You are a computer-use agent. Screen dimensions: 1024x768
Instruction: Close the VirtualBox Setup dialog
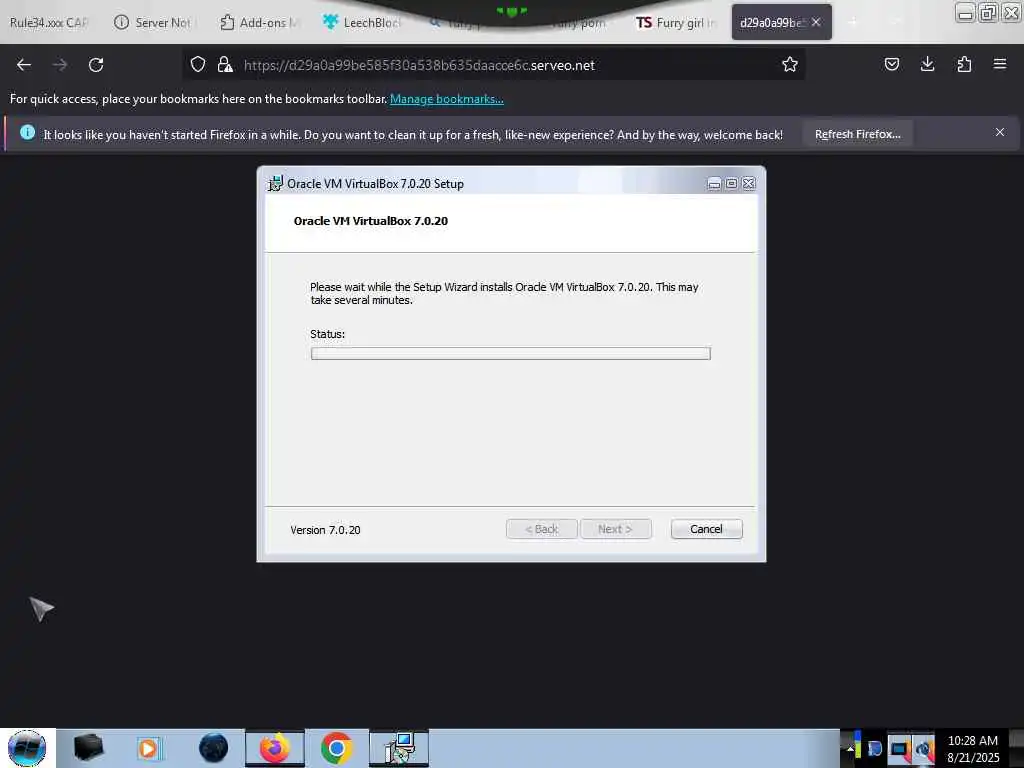(x=749, y=184)
